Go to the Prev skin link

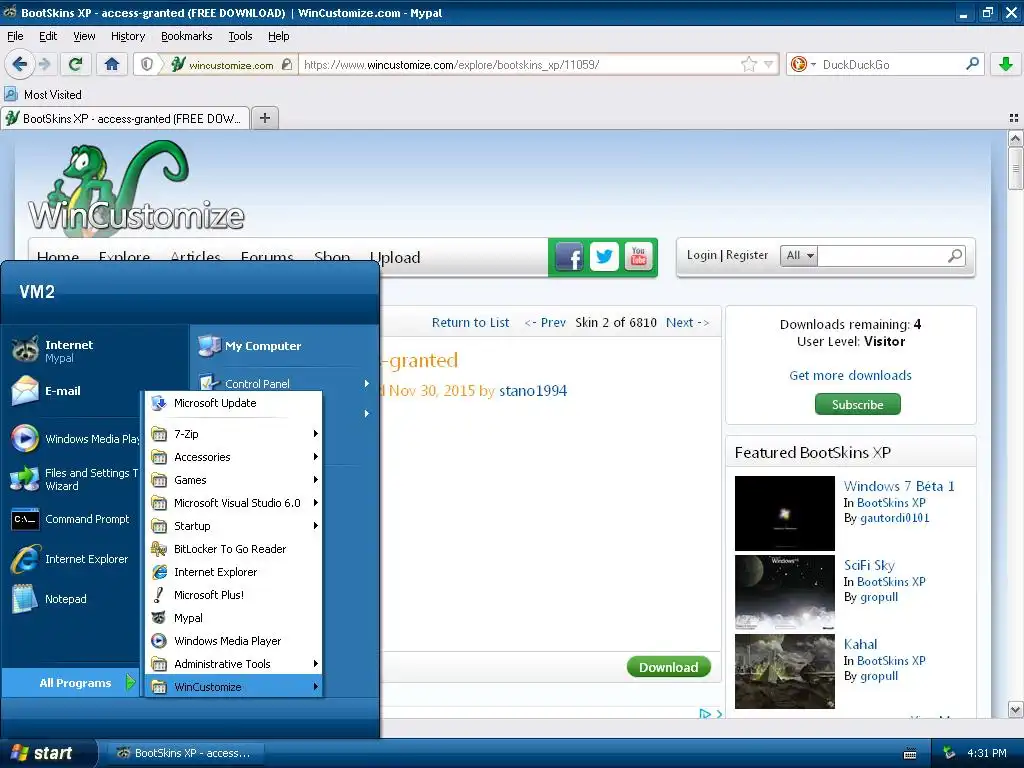click(545, 323)
